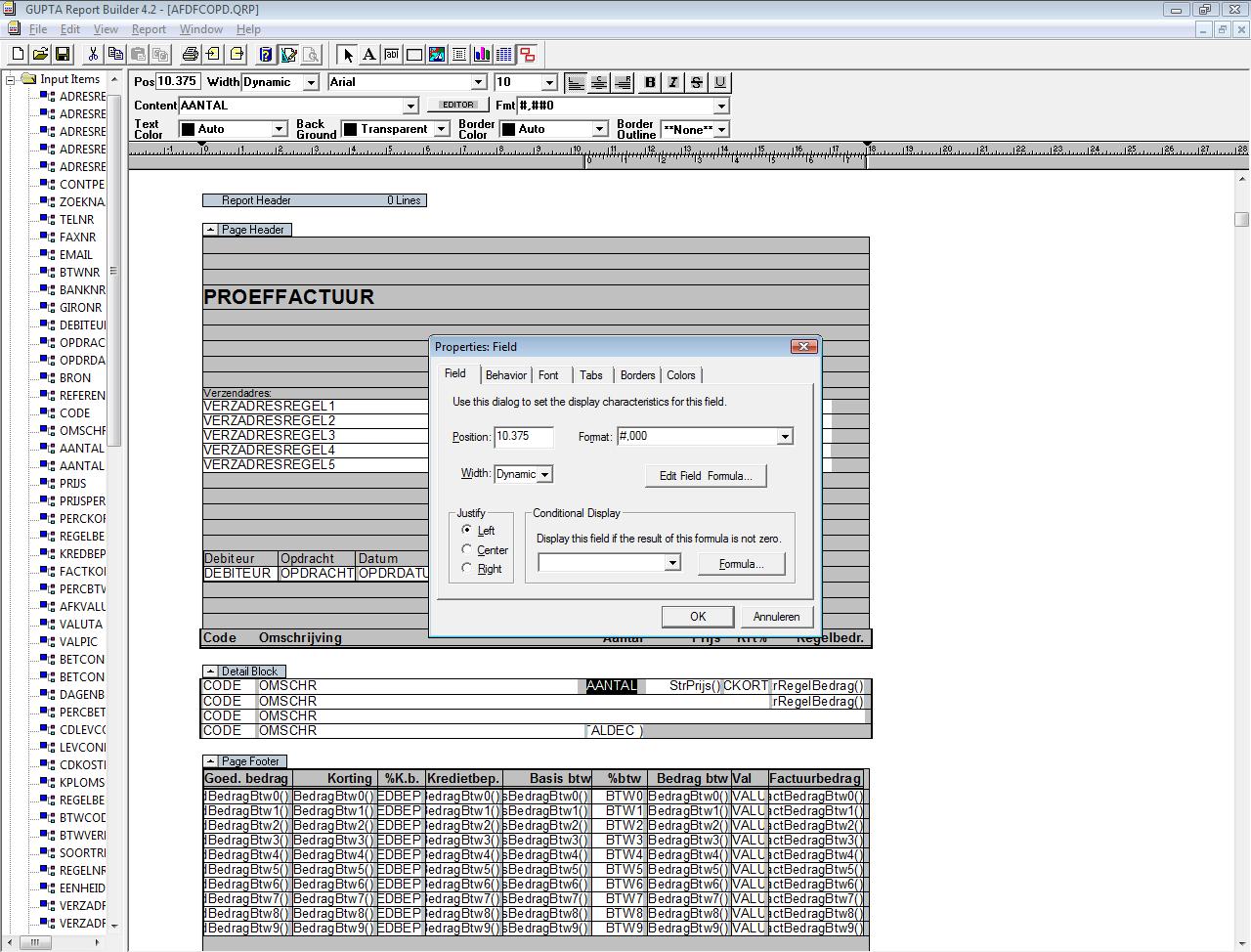
Task: Click the dialog Position input field
Action: click(x=524, y=437)
